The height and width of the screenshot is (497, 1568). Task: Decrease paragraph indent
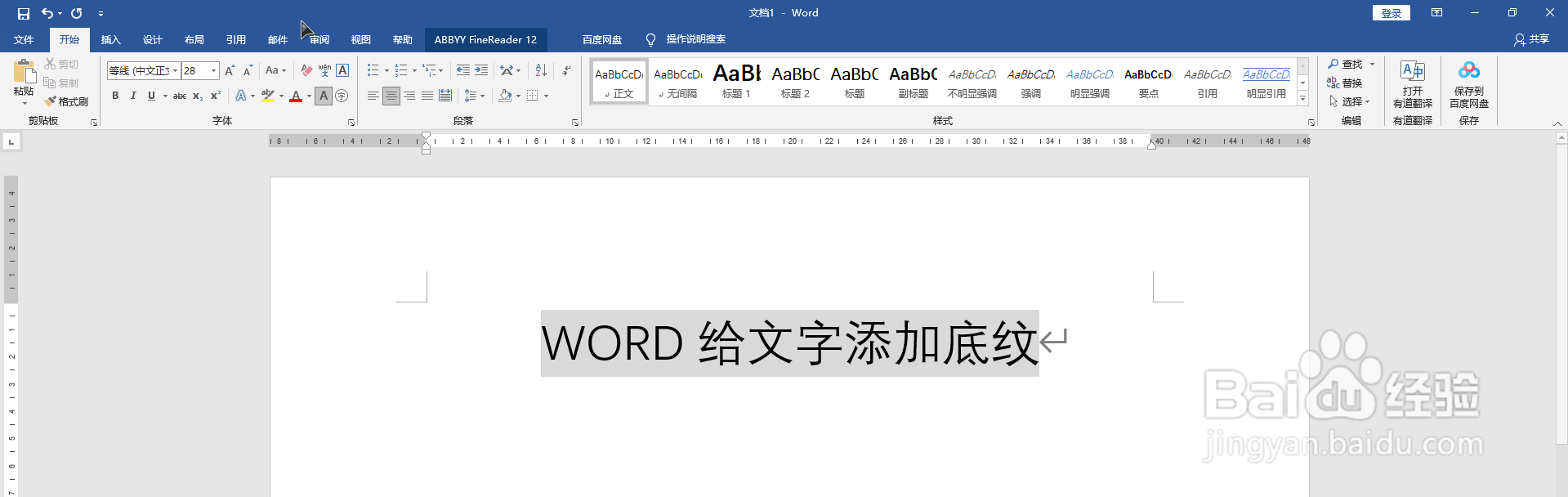463,70
